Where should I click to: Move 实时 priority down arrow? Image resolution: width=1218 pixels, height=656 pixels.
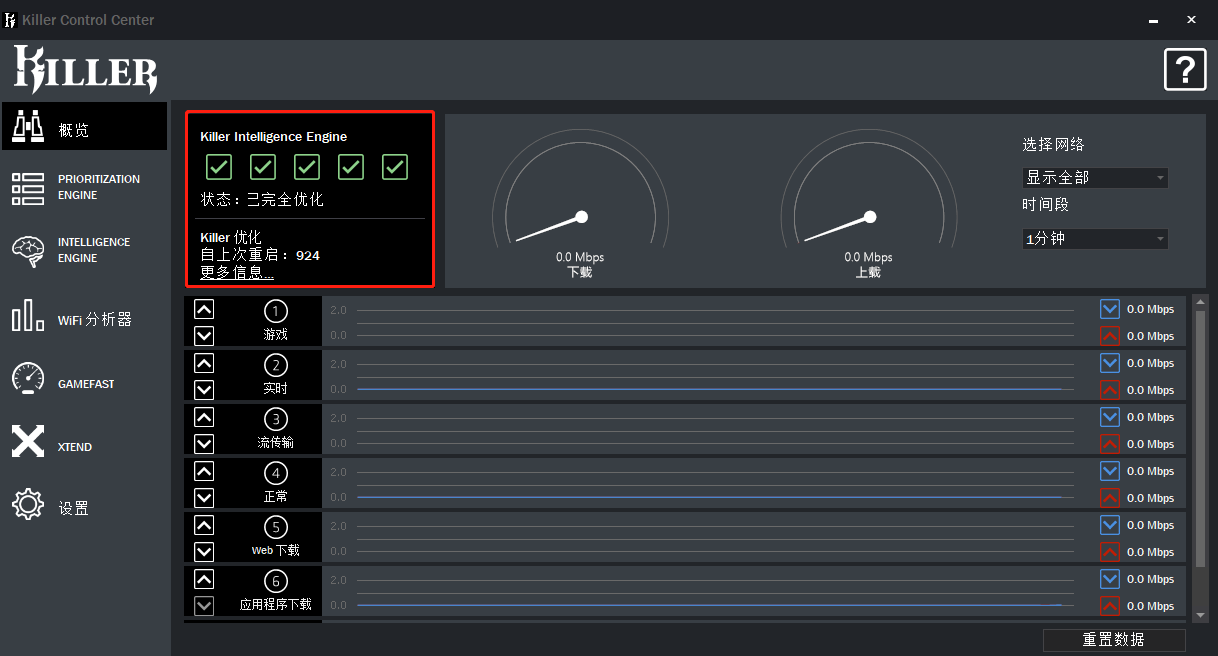pos(204,389)
